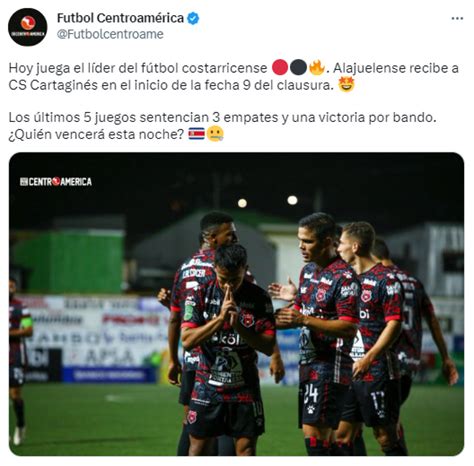Click the number 24 on player's shorts

point(311,395)
